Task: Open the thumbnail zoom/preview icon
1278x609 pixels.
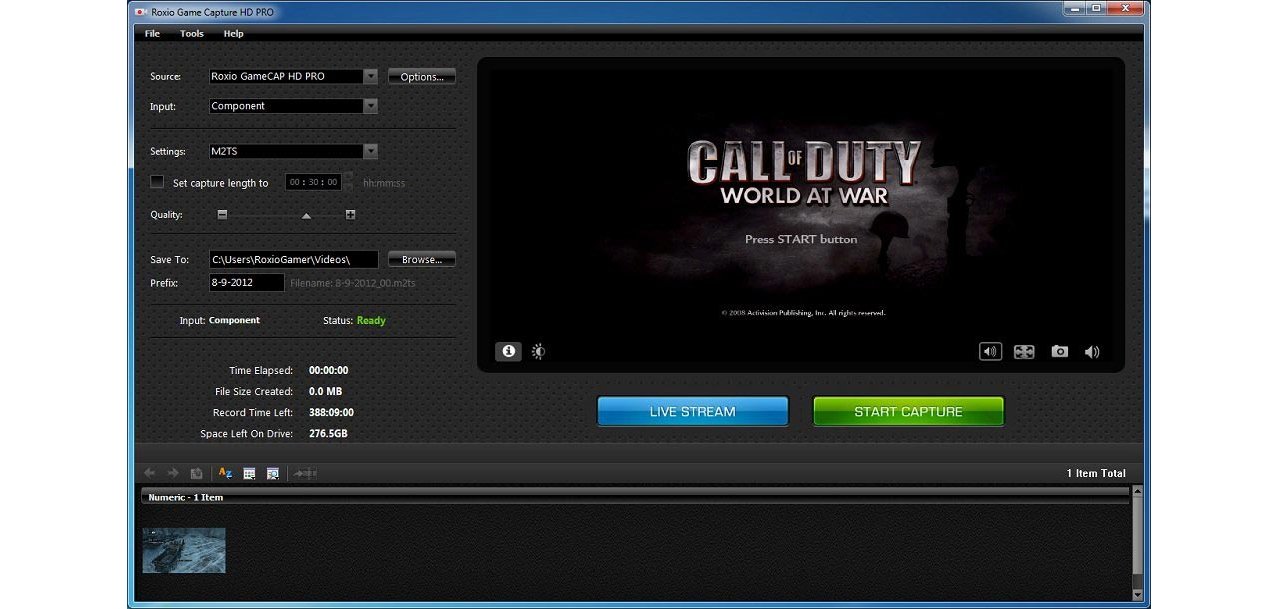Action: point(272,473)
